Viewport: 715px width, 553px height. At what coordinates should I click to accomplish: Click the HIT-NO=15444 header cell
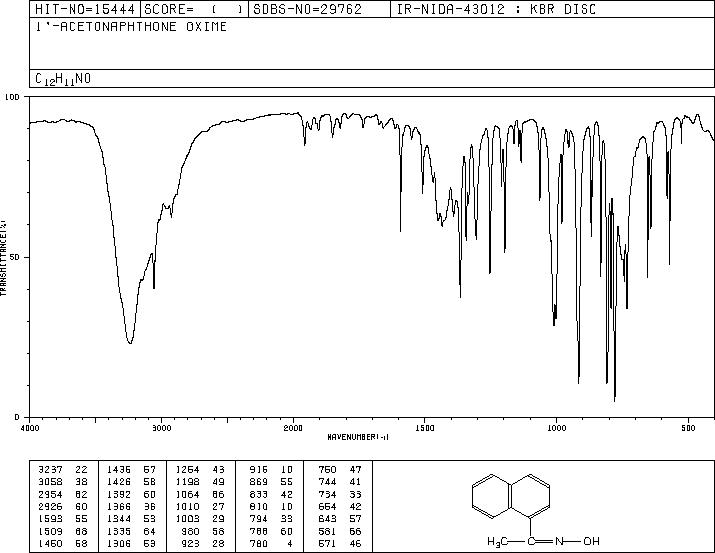[85, 9]
